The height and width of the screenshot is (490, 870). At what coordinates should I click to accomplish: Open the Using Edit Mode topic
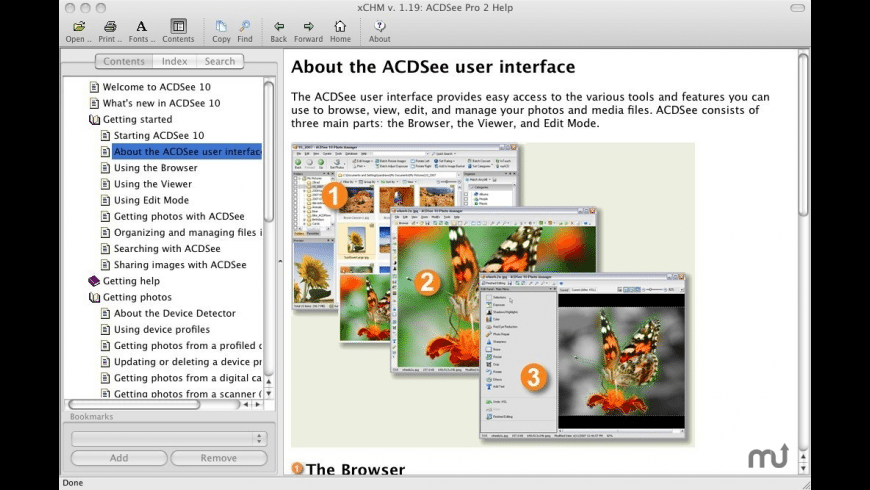(x=151, y=200)
